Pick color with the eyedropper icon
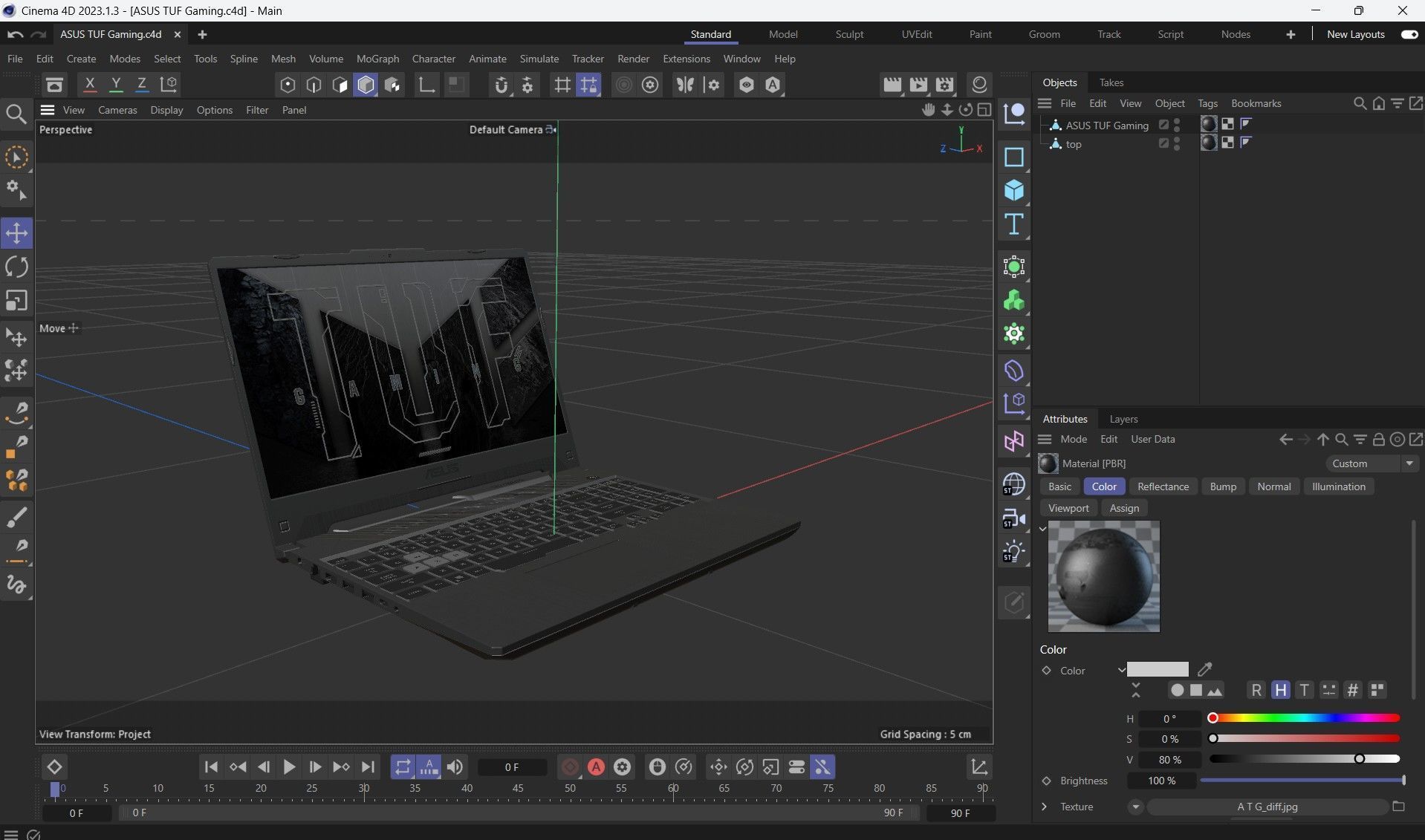 pos(1205,669)
